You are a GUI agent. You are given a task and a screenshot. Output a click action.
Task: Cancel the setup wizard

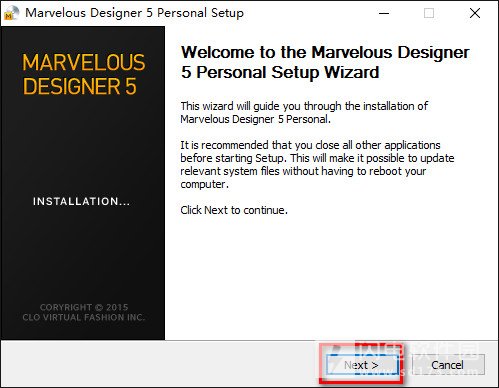(448, 365)
